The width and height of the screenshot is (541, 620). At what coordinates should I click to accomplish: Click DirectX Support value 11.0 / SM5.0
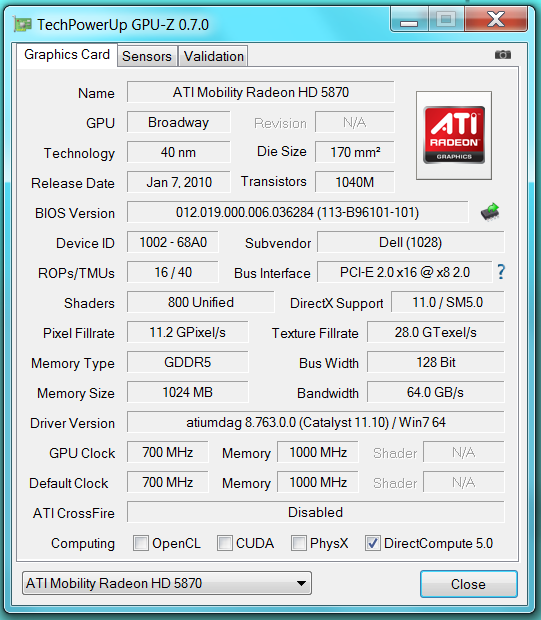point(448,302)
